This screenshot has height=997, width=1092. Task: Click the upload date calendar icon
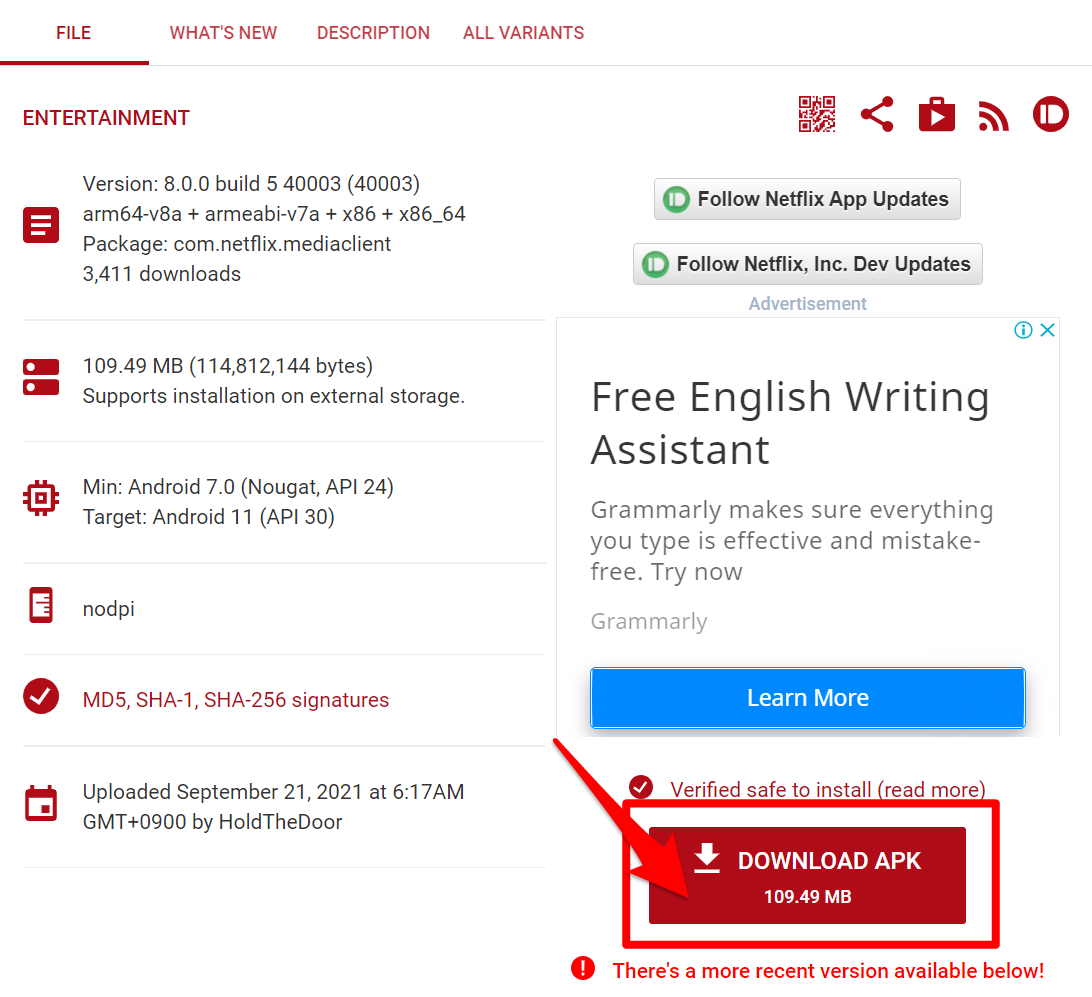tap(41, 803)
